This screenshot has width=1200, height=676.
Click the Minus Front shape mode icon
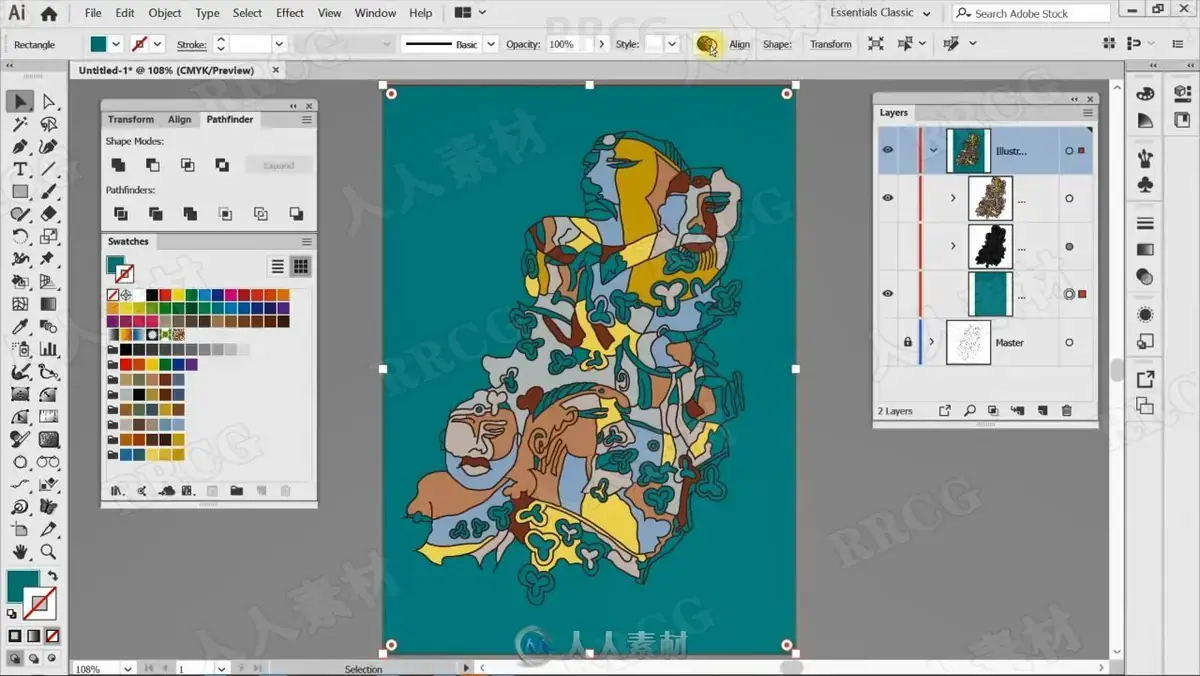pos(152,165)
